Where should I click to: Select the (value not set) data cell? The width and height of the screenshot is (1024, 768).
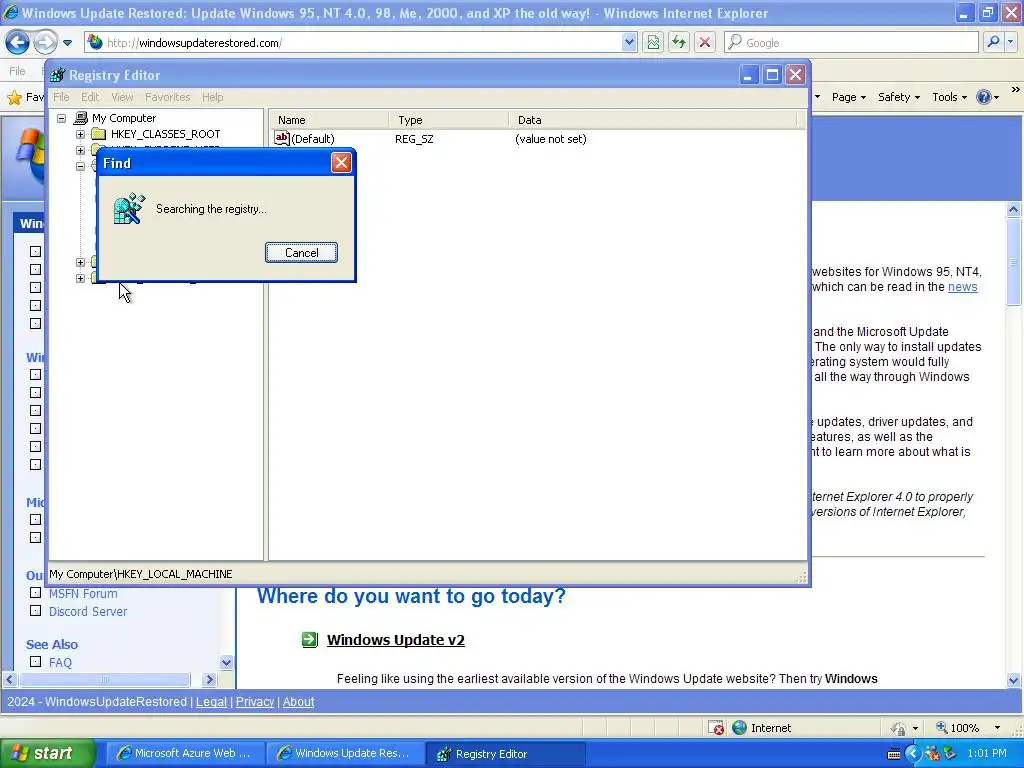[551, 139]
